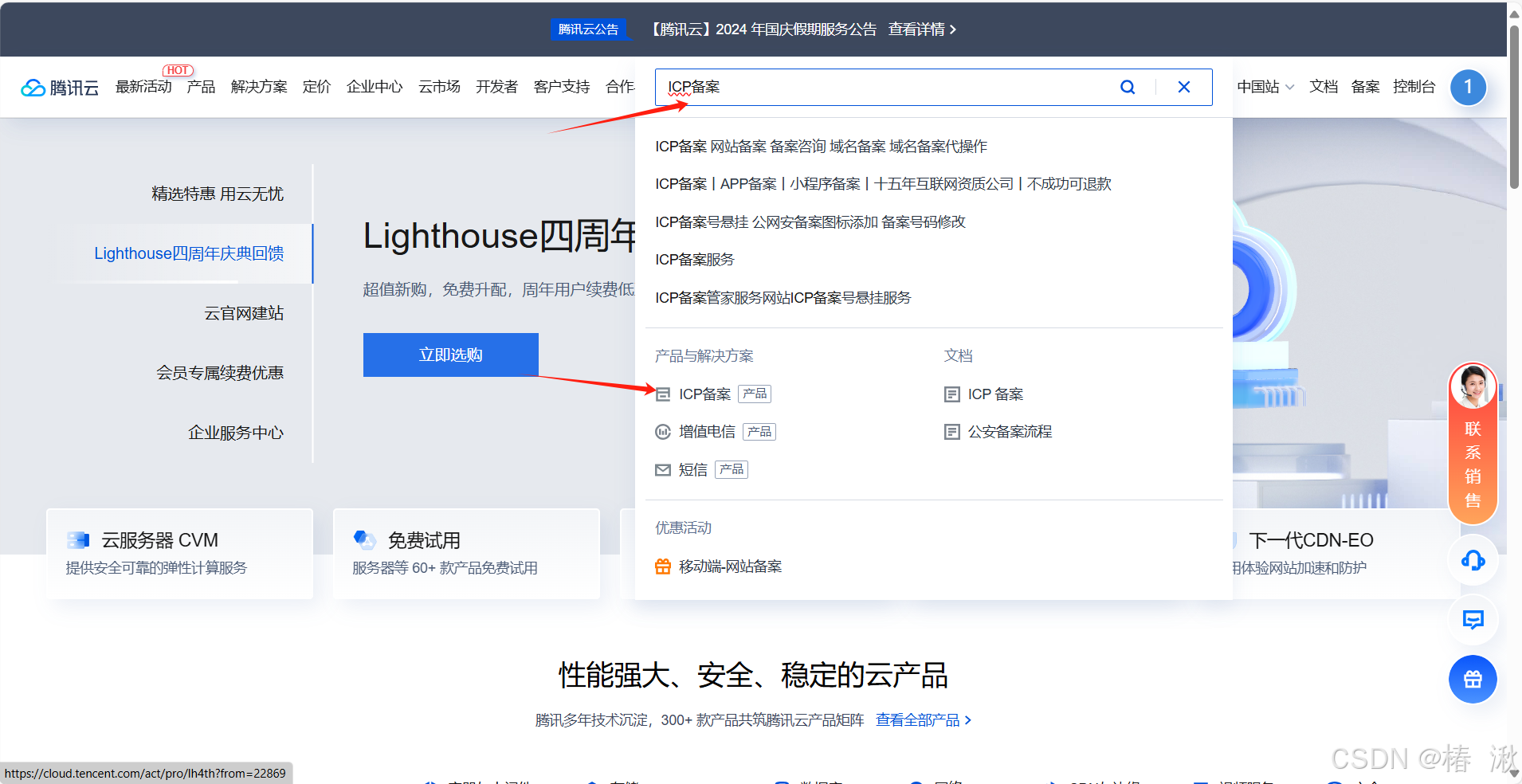Select suggestion ICP备案 | APP备案 | 小程序备案
1522x784 pixels.
click(883, 184)
